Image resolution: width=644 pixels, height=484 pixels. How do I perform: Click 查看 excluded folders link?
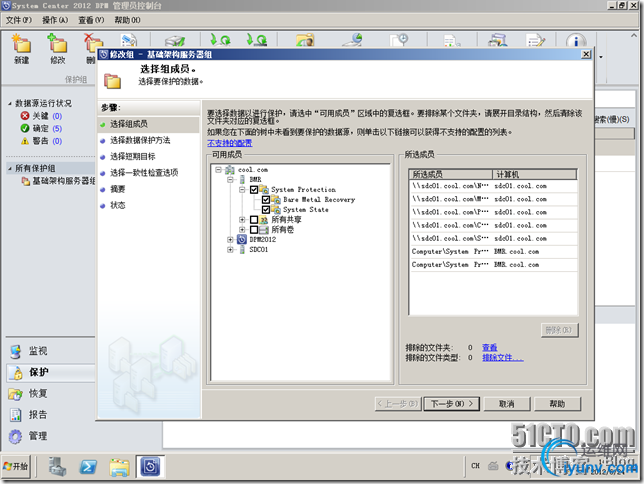490,348
